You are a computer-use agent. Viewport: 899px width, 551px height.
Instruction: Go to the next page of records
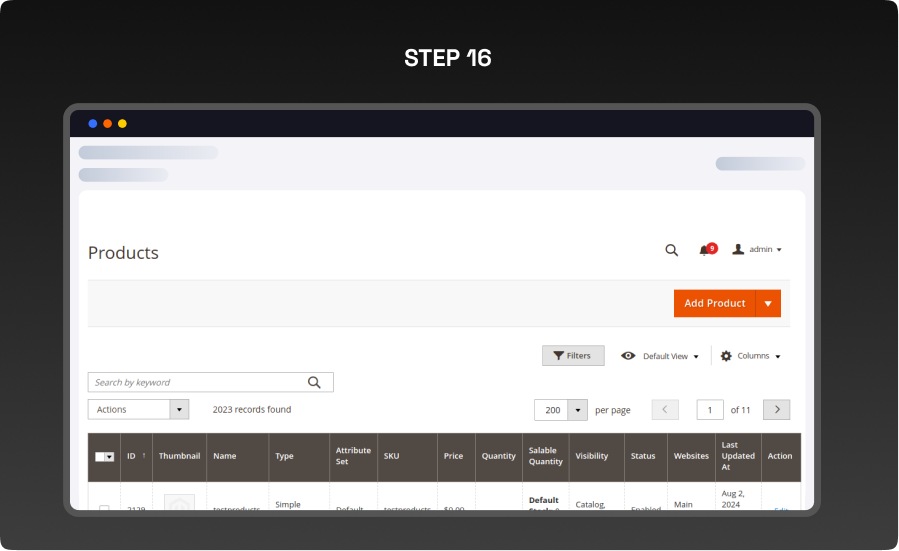tap(776, 410)
